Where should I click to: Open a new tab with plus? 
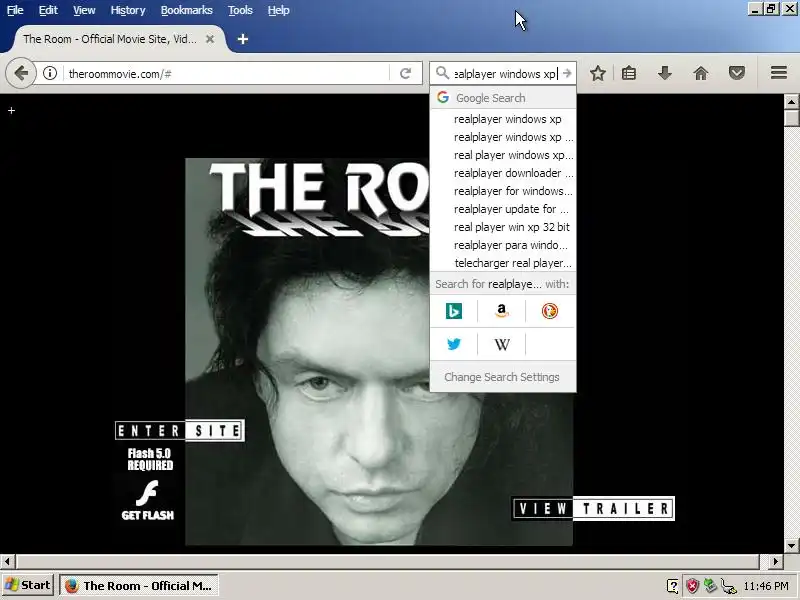(x=243, y=39)
